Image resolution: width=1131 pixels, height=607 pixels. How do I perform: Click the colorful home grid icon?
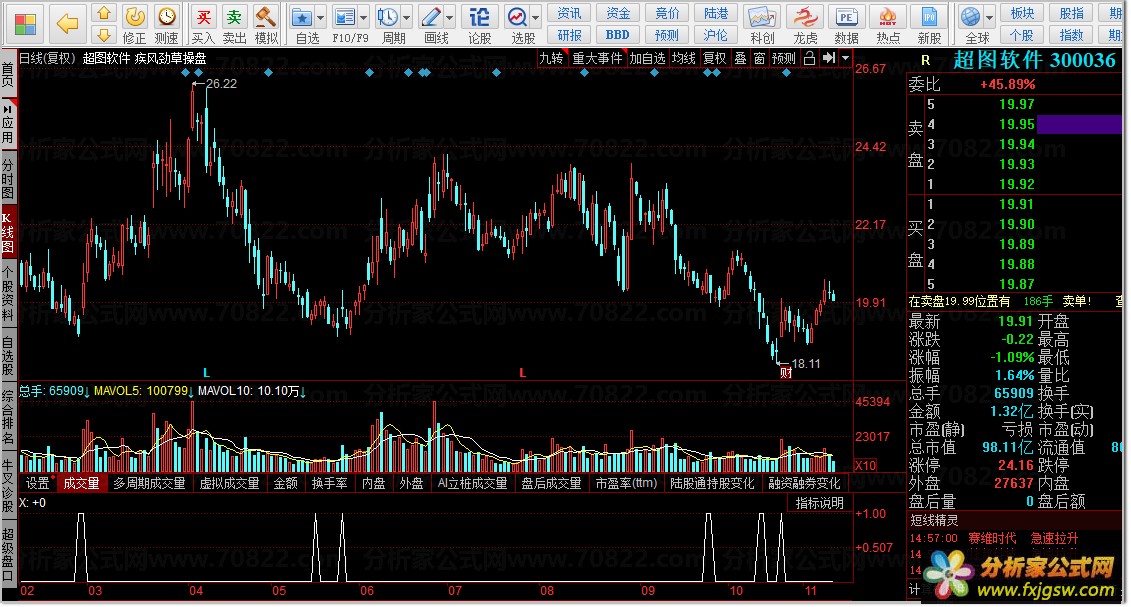[25, 25]
